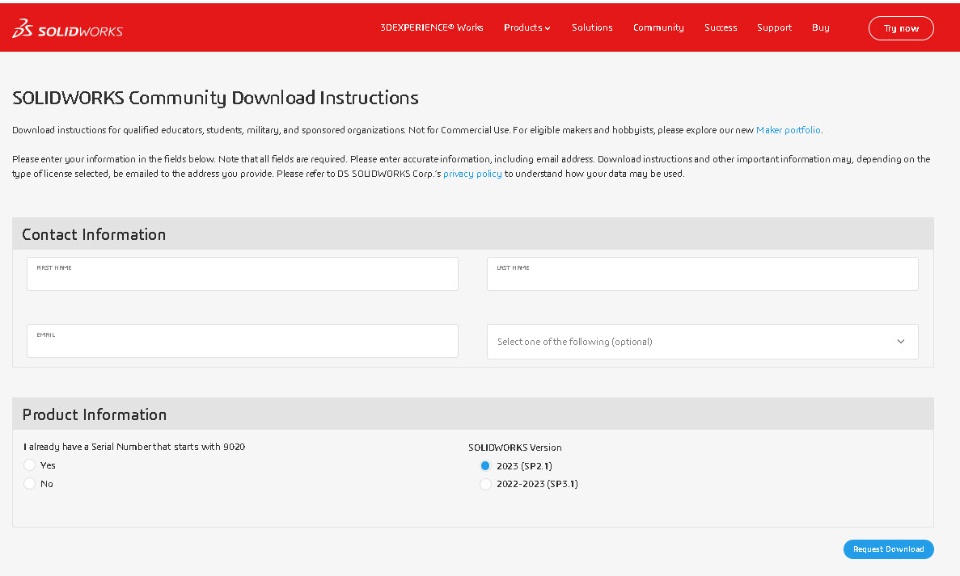Go to the Community page
The height and width of the screenshot is (576, 960).
[x=658, y=28]
